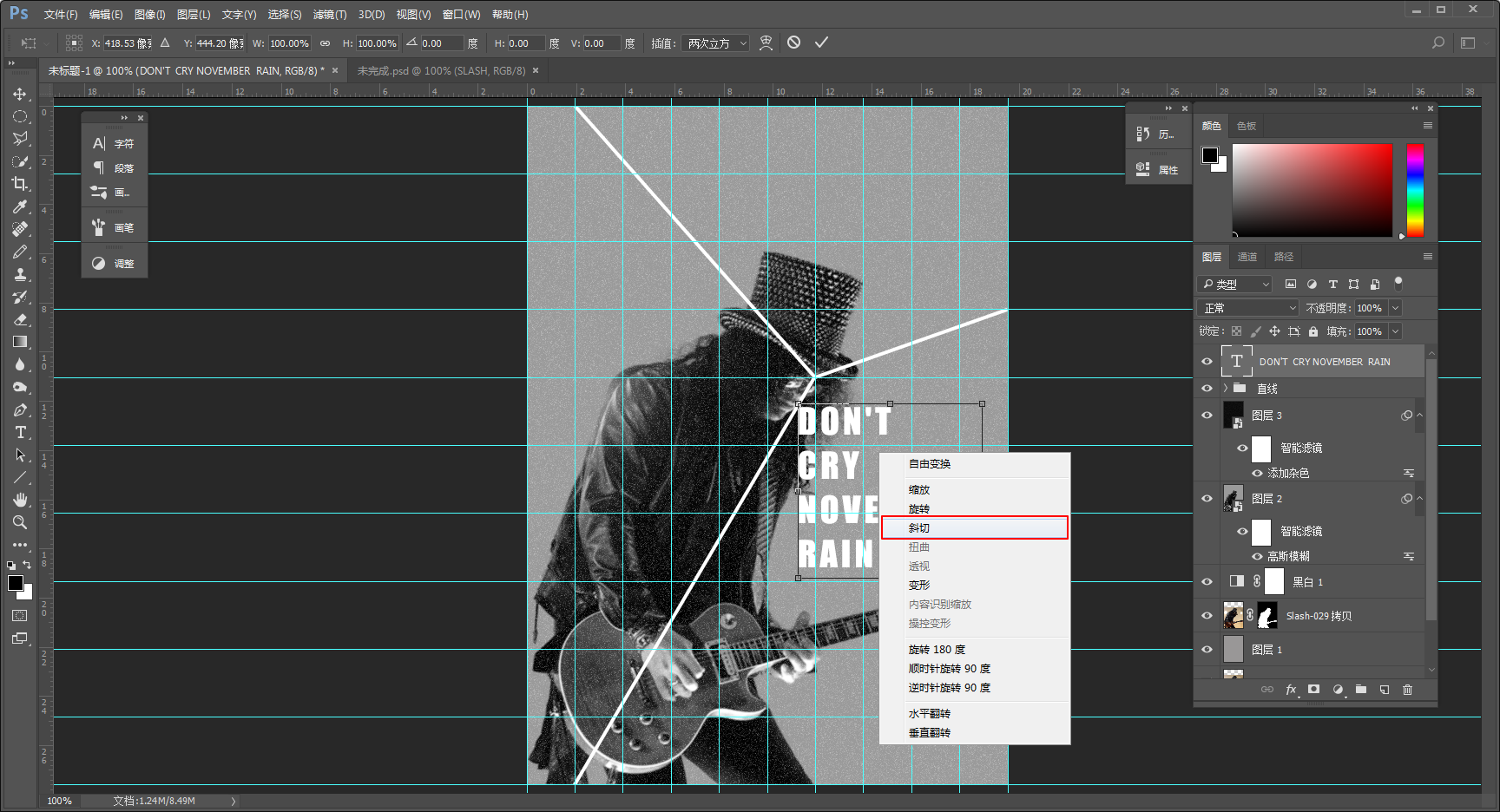
Task: Select the Move tool
Action: pos(20,94)
